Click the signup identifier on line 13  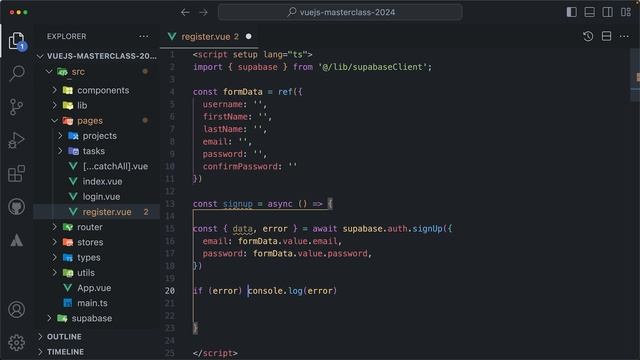tap(238, 204)
